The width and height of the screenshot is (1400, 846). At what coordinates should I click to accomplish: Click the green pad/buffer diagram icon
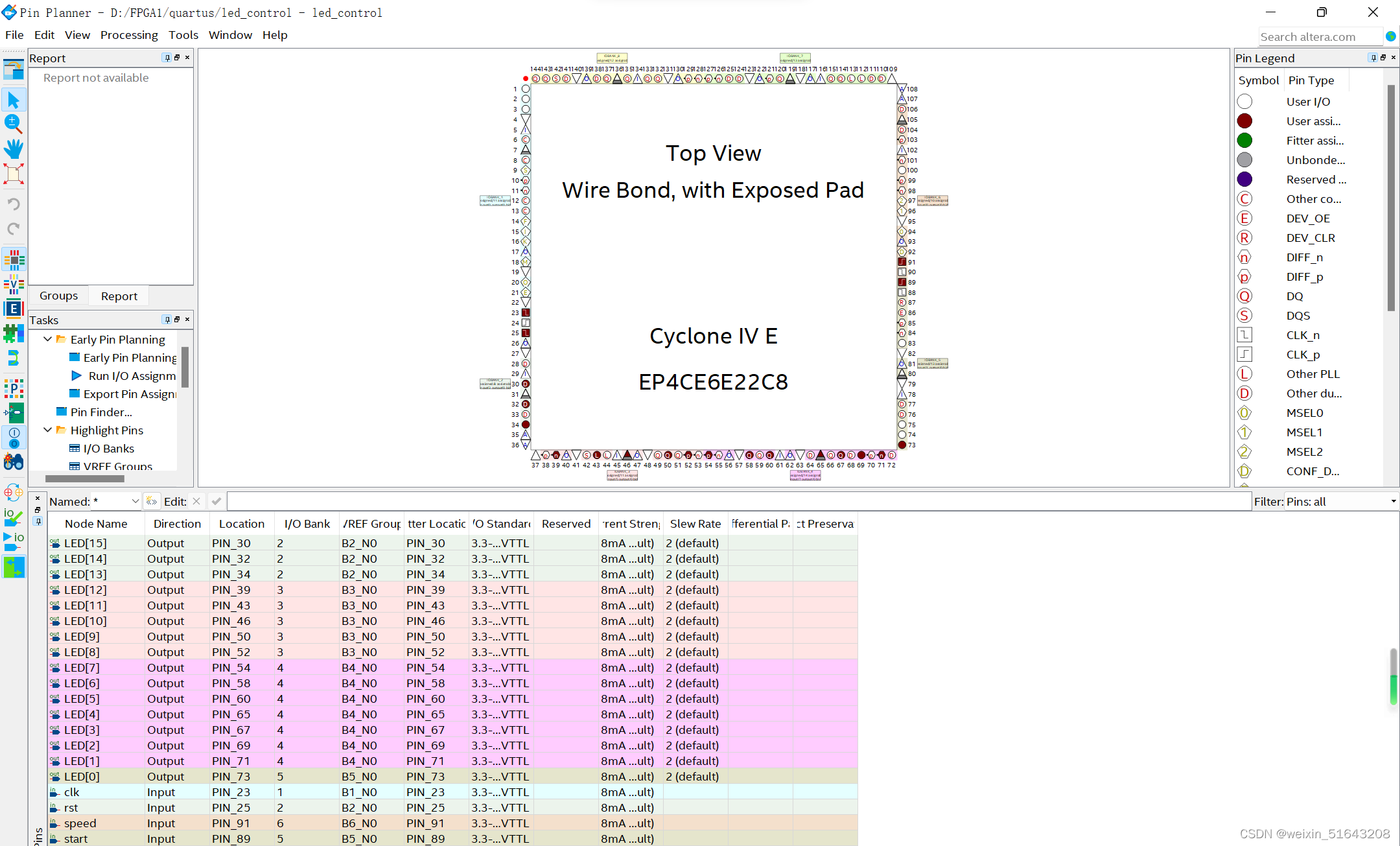(x=14, y=413)
